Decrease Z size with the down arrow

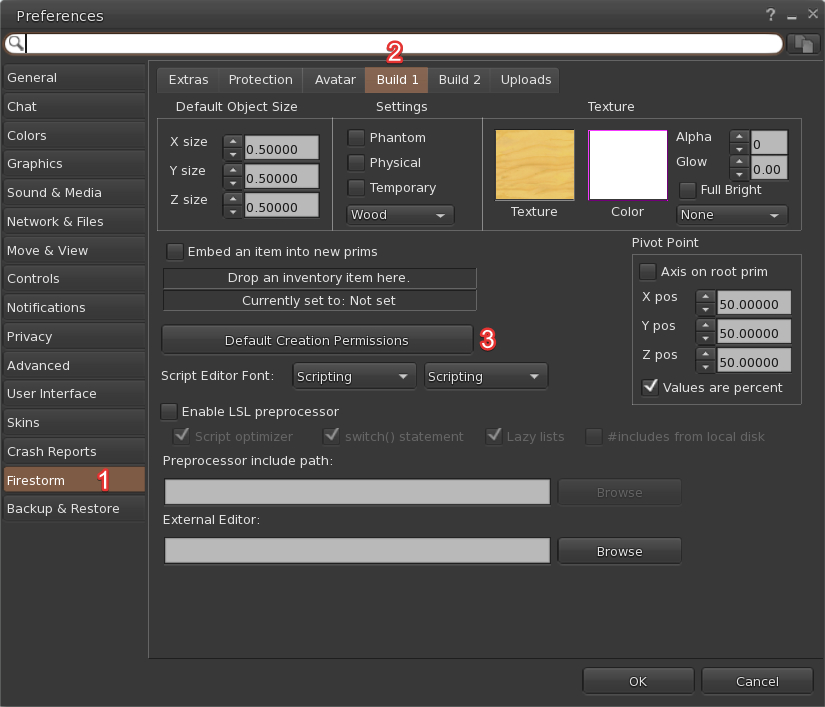click(232, 211)
